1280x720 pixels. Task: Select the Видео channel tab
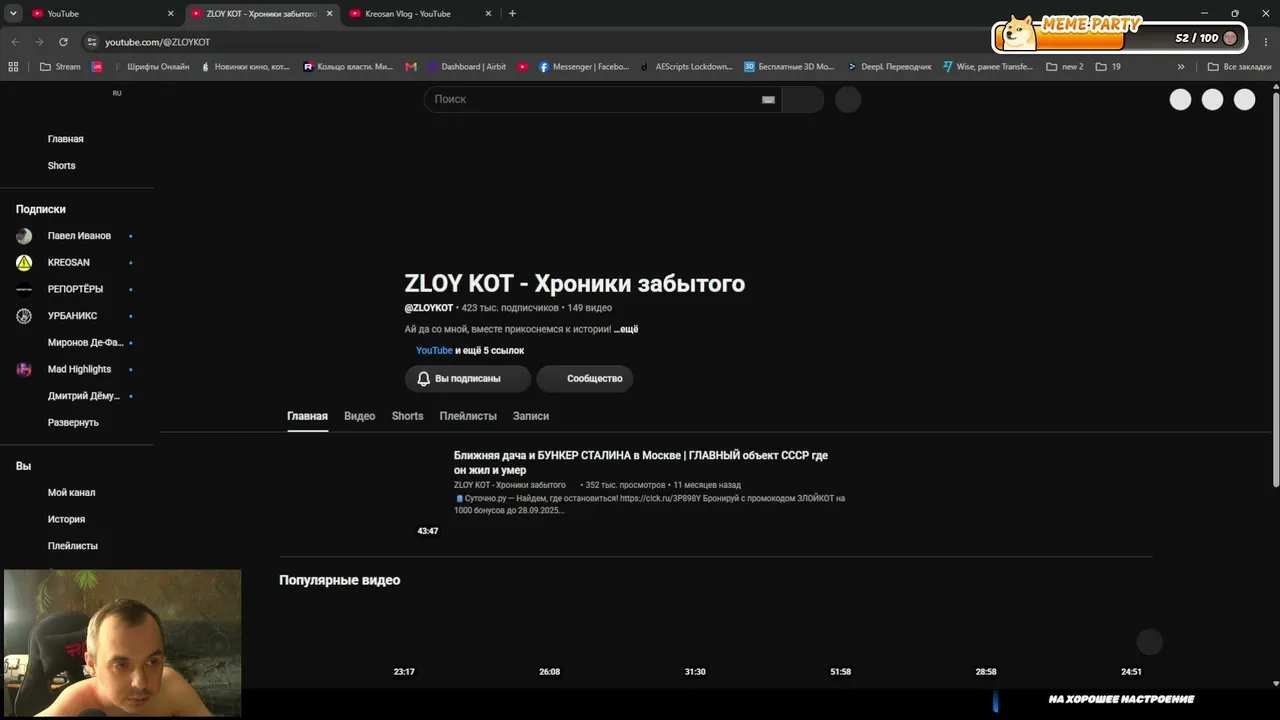(360, 416)
